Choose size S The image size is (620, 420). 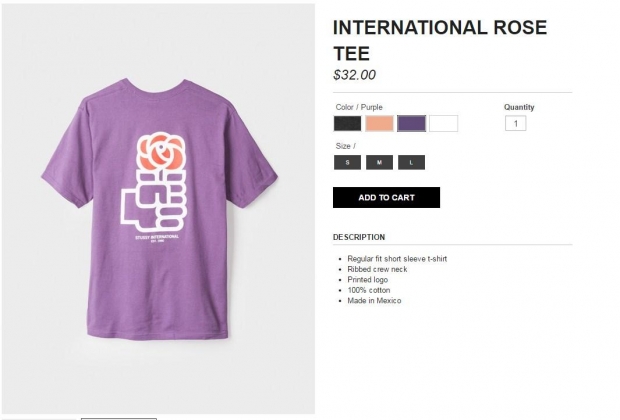click(347, 162)
